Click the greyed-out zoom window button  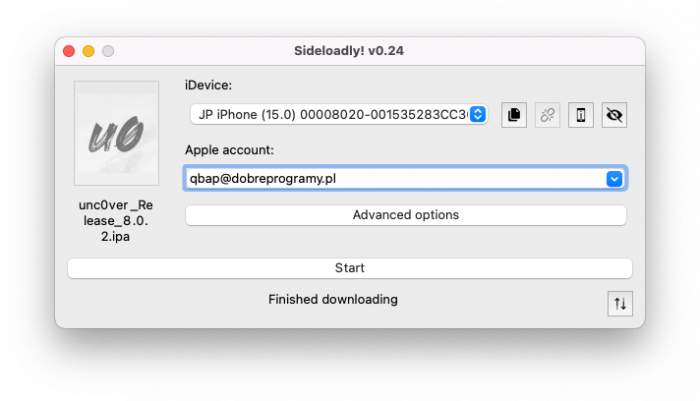pyautogui.click(x=108, y=51)
